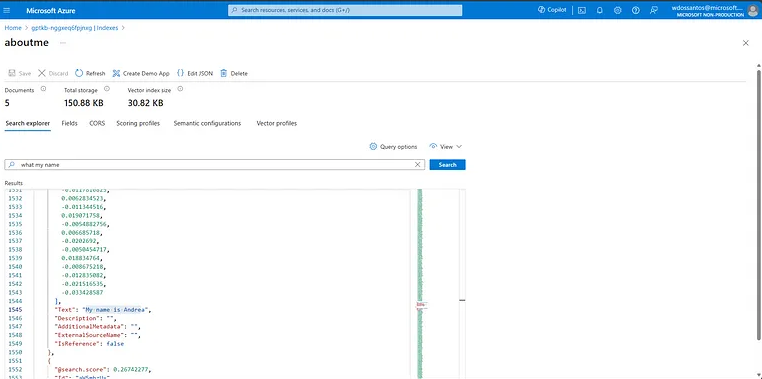
Task: Click the page vertical scrollbar
Action: tap(759, 204)
